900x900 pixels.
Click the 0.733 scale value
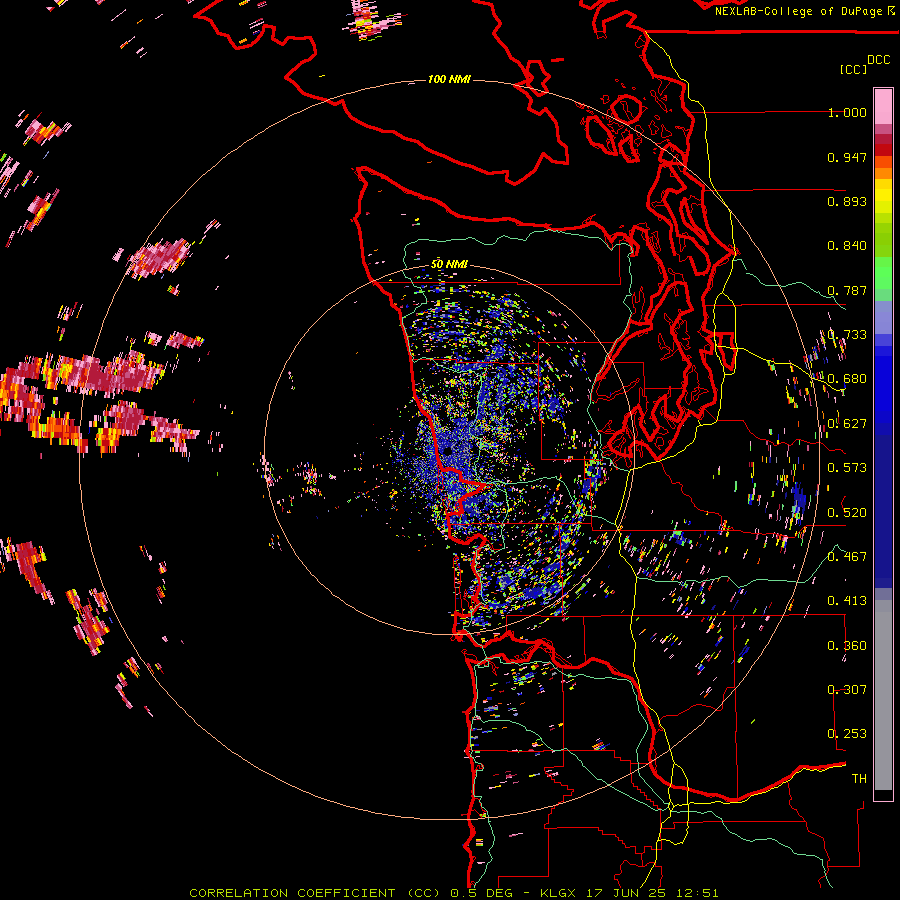pyautogui.click(x=847, y=335)
